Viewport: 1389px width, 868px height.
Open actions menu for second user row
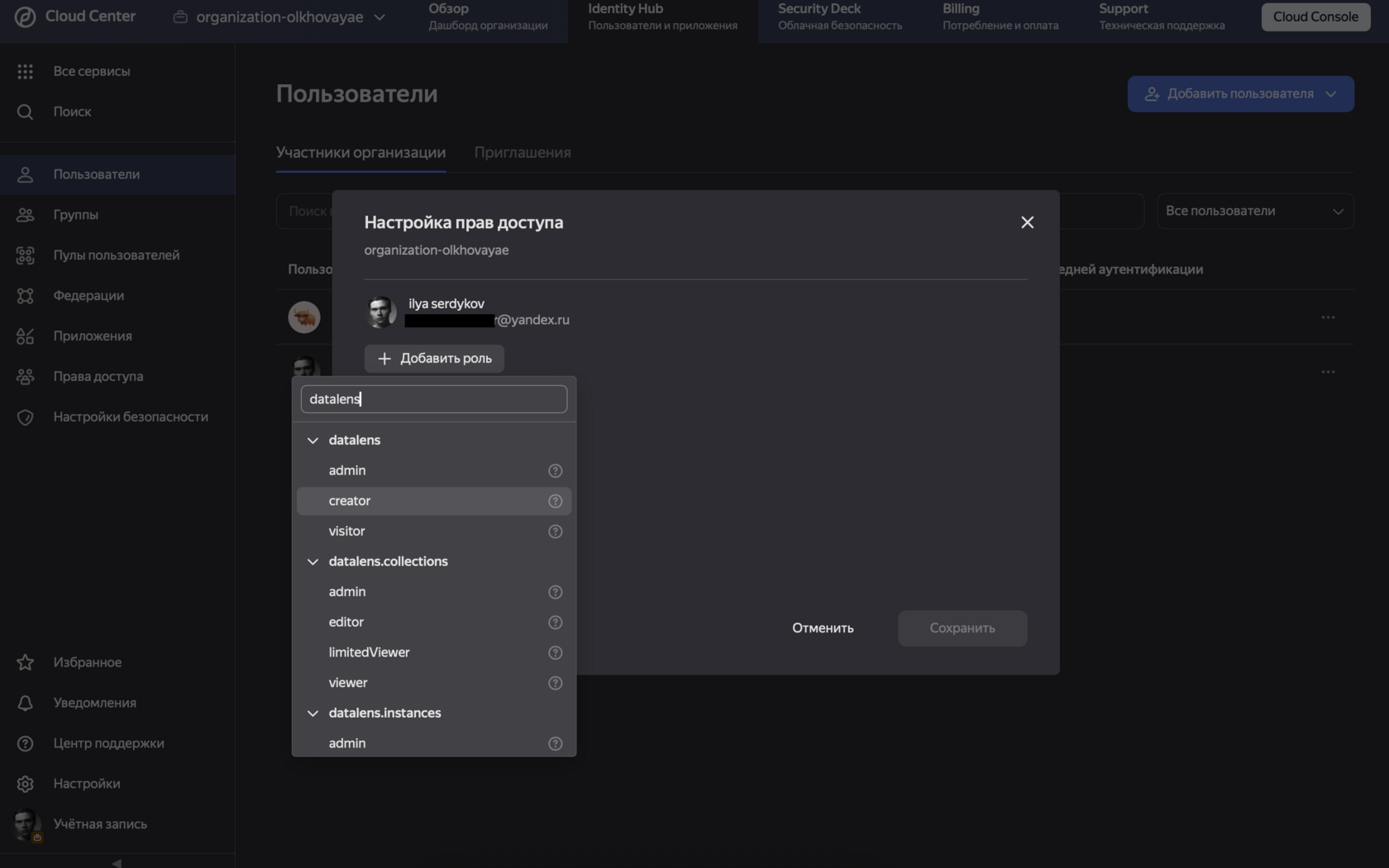point(1329,372)
